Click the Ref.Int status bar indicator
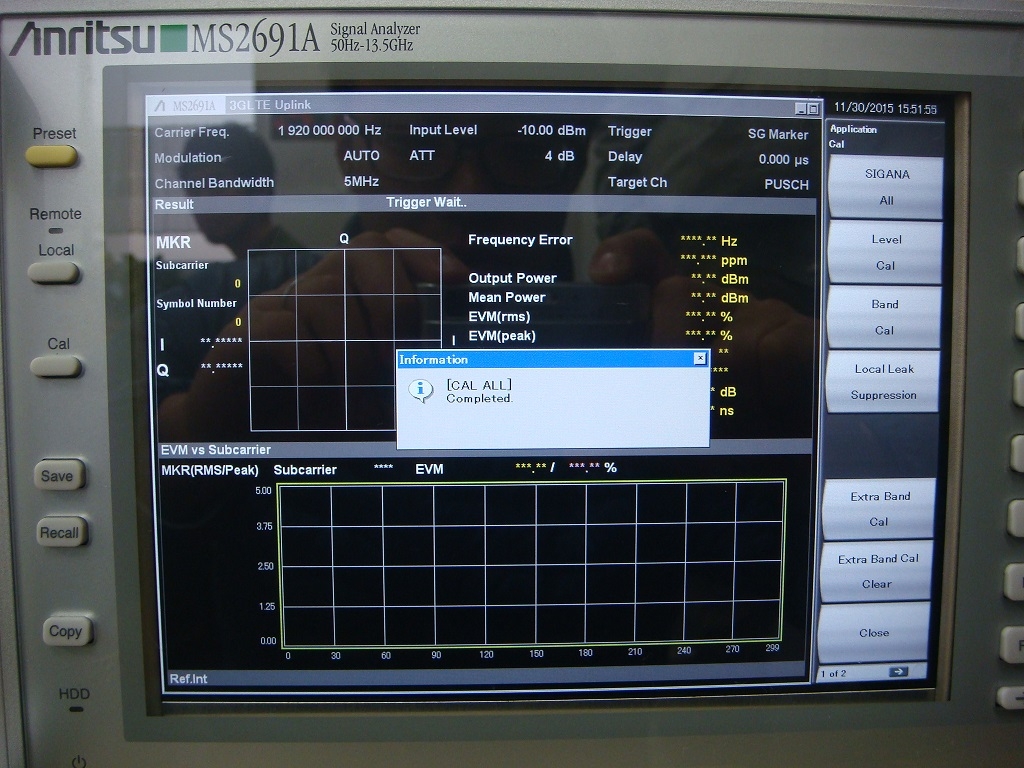Screen dimensions: 1024x768 point(188,679)
